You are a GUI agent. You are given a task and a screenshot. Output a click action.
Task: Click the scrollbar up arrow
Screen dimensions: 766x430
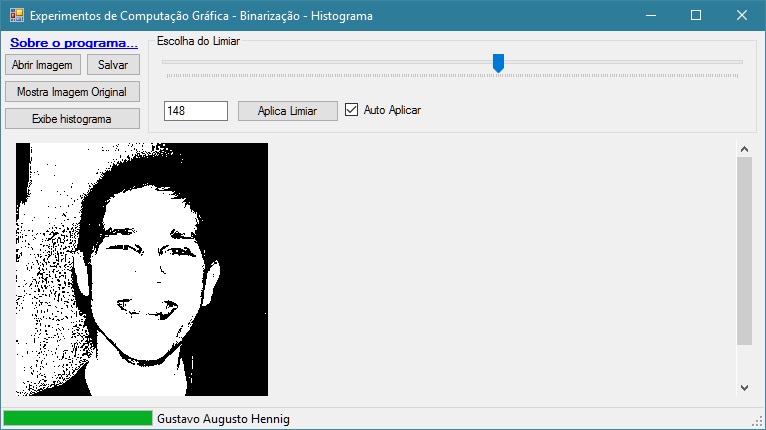tap(744, 149)
